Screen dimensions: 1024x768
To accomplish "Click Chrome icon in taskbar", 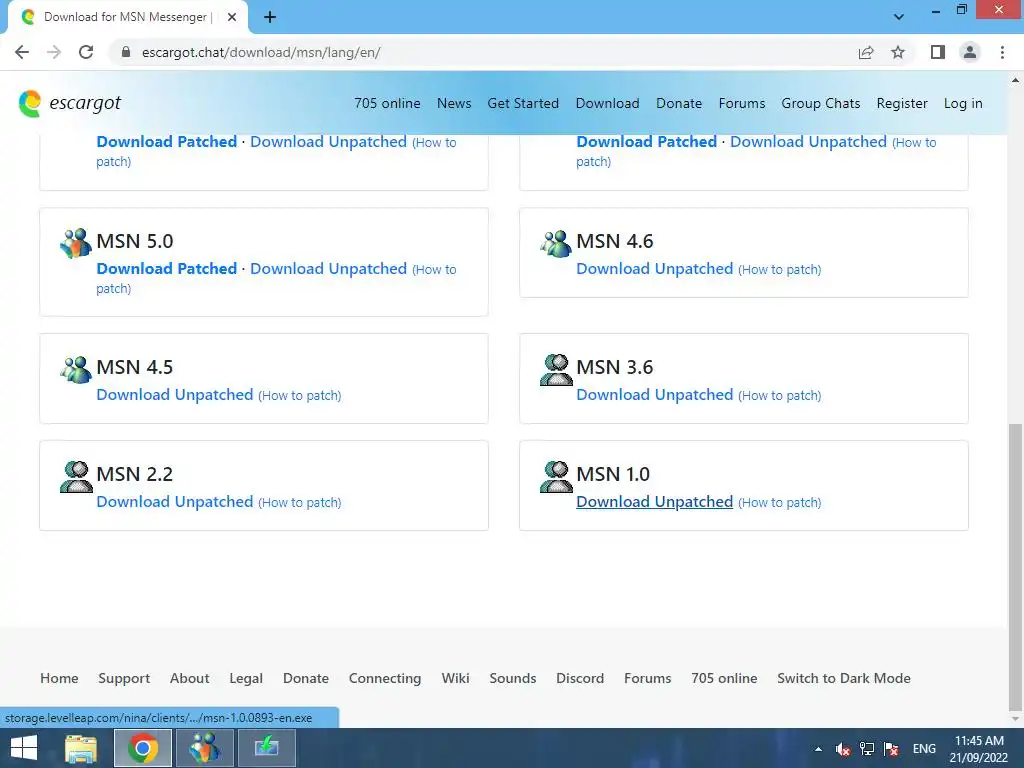I will pyautogui.click(x=142, y=748).
